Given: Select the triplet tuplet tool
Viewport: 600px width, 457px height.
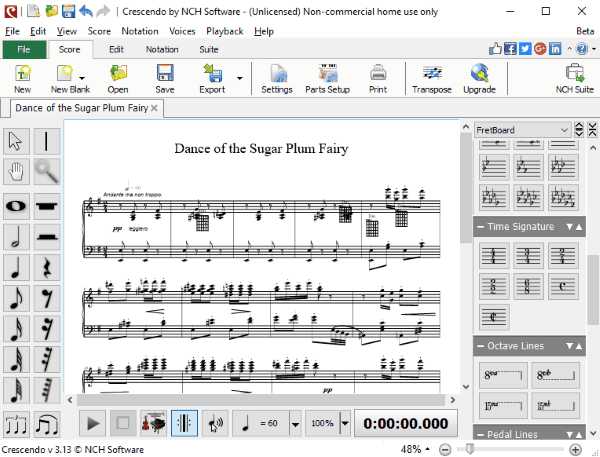Looking at the screenshot, I should click(16, 424).
